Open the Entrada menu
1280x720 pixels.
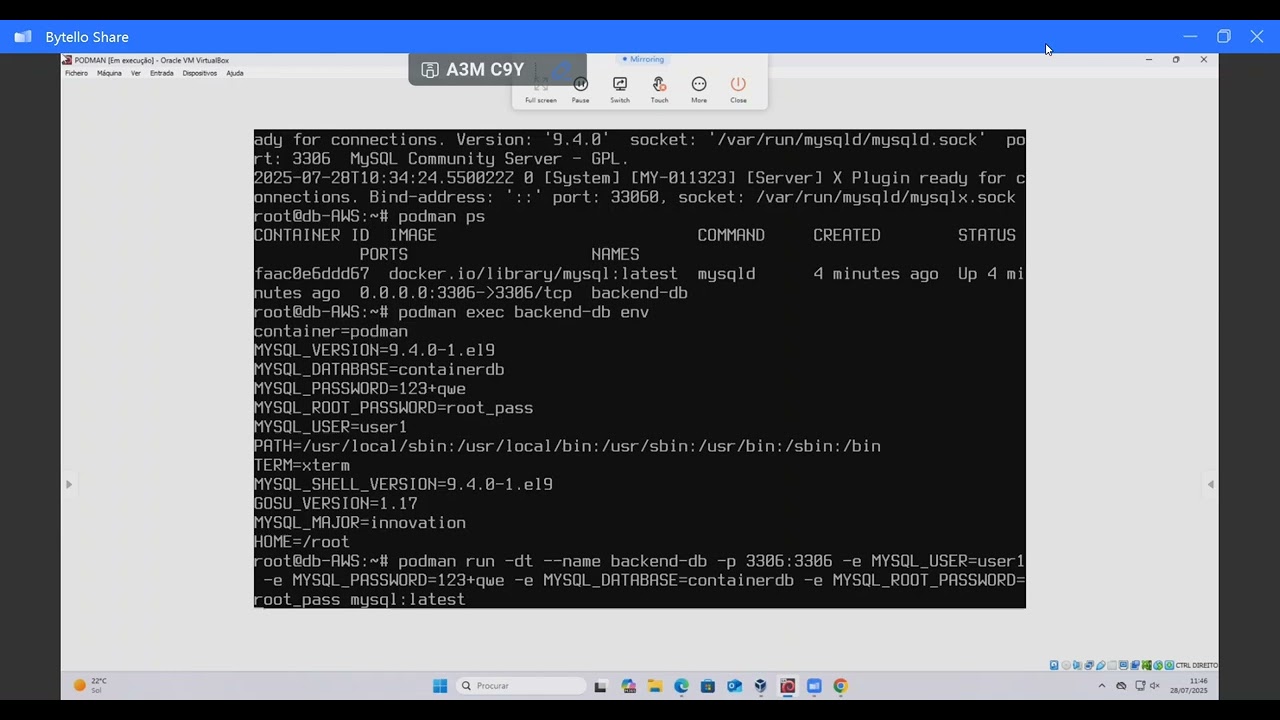click(x=161, y=73)
